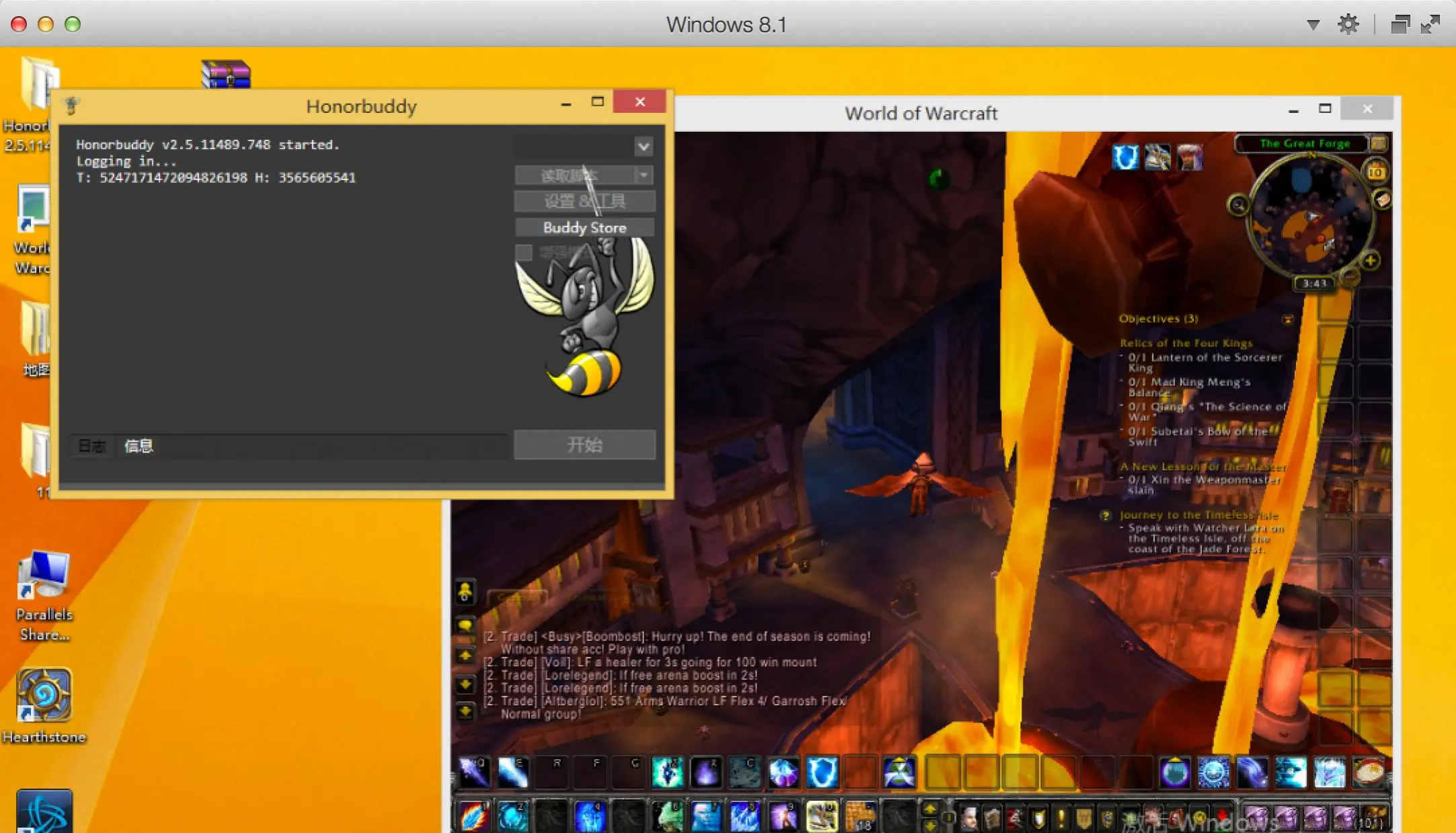Click the chat scroll-up arrow button
This screenshot has width=1456, height=833.
[x=465, y=656]
